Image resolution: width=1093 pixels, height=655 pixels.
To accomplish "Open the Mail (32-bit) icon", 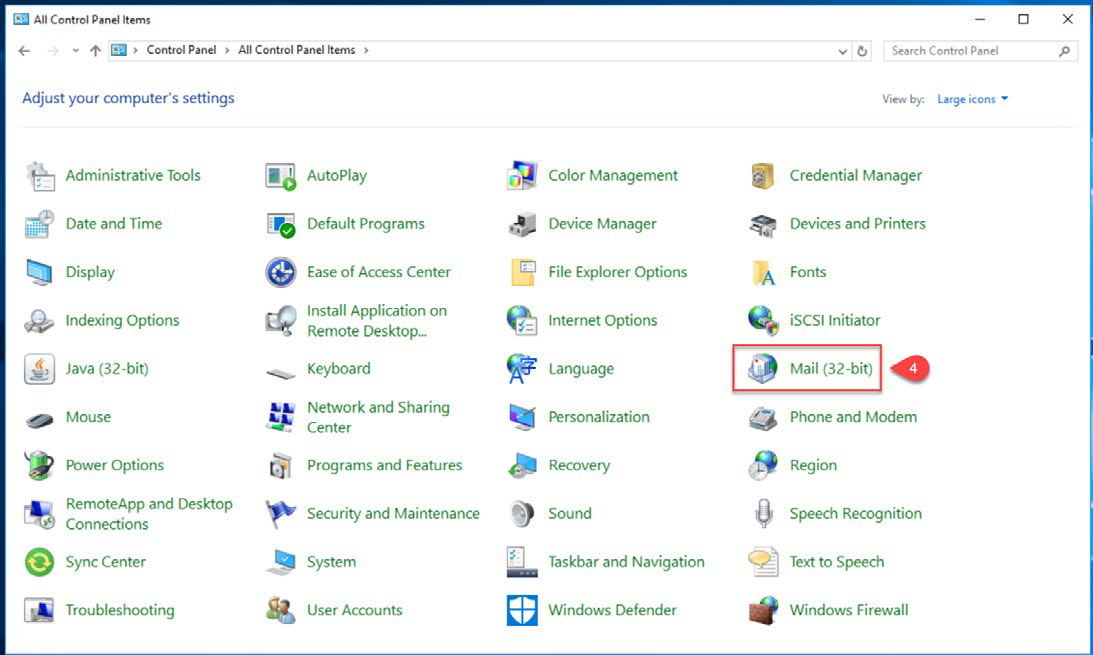I will coord(763,369).
